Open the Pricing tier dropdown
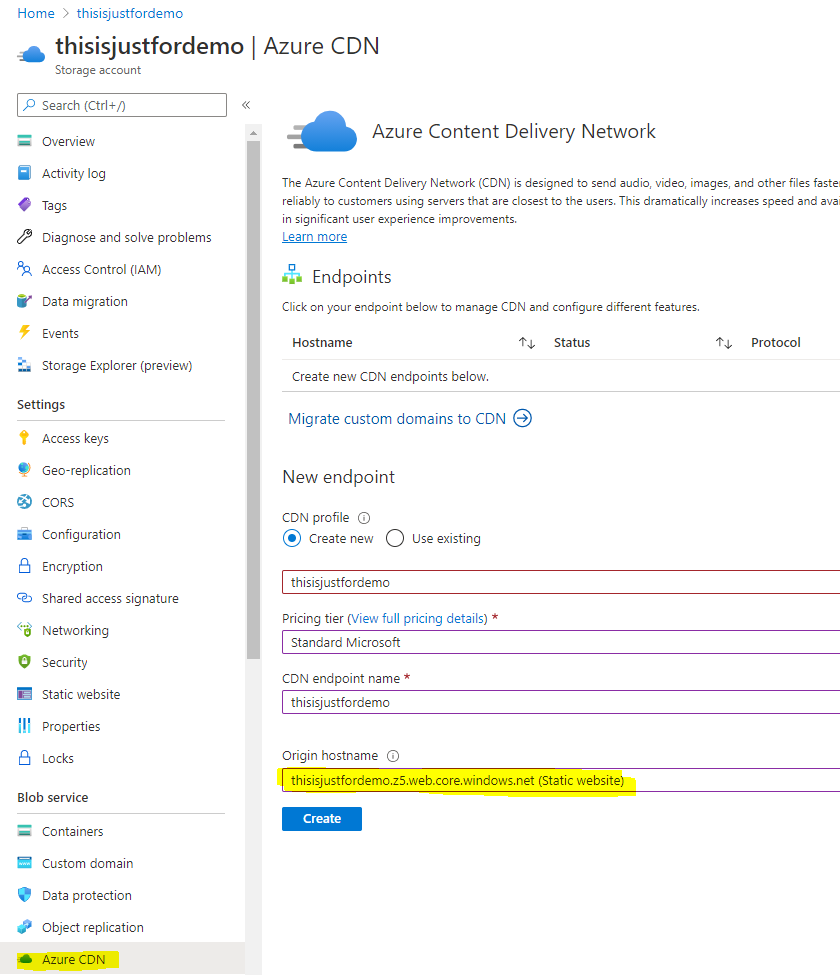Screen dimensions: 840x975 click(561, 642)
